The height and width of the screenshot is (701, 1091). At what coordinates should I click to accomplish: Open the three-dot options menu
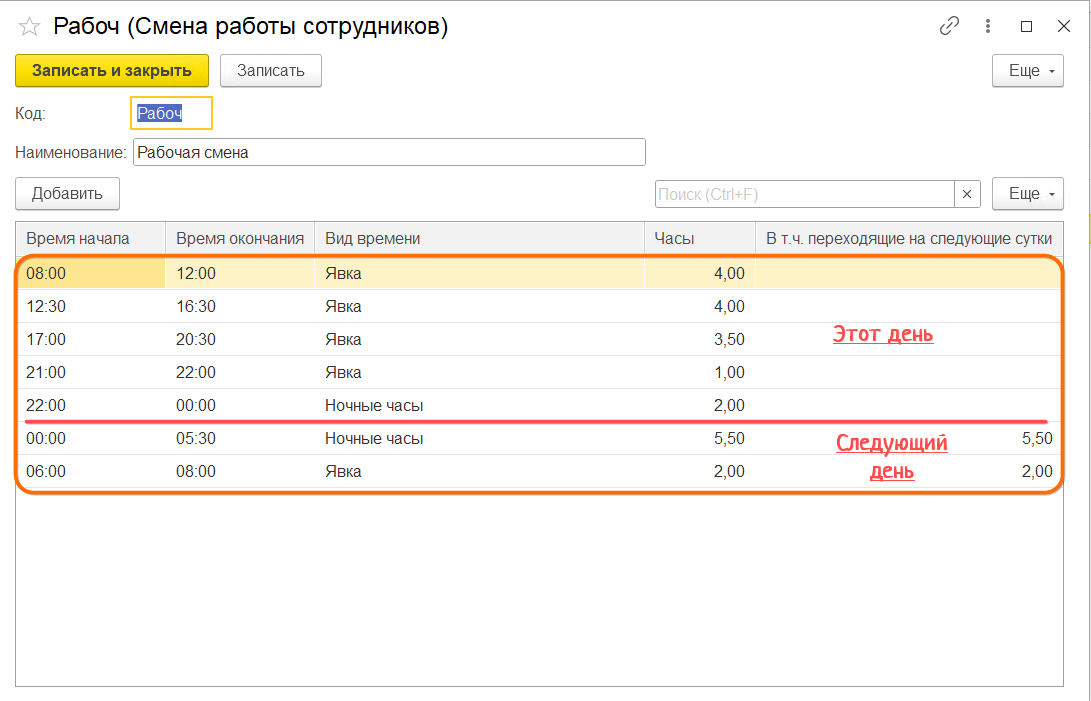click(x=989, y=27)
